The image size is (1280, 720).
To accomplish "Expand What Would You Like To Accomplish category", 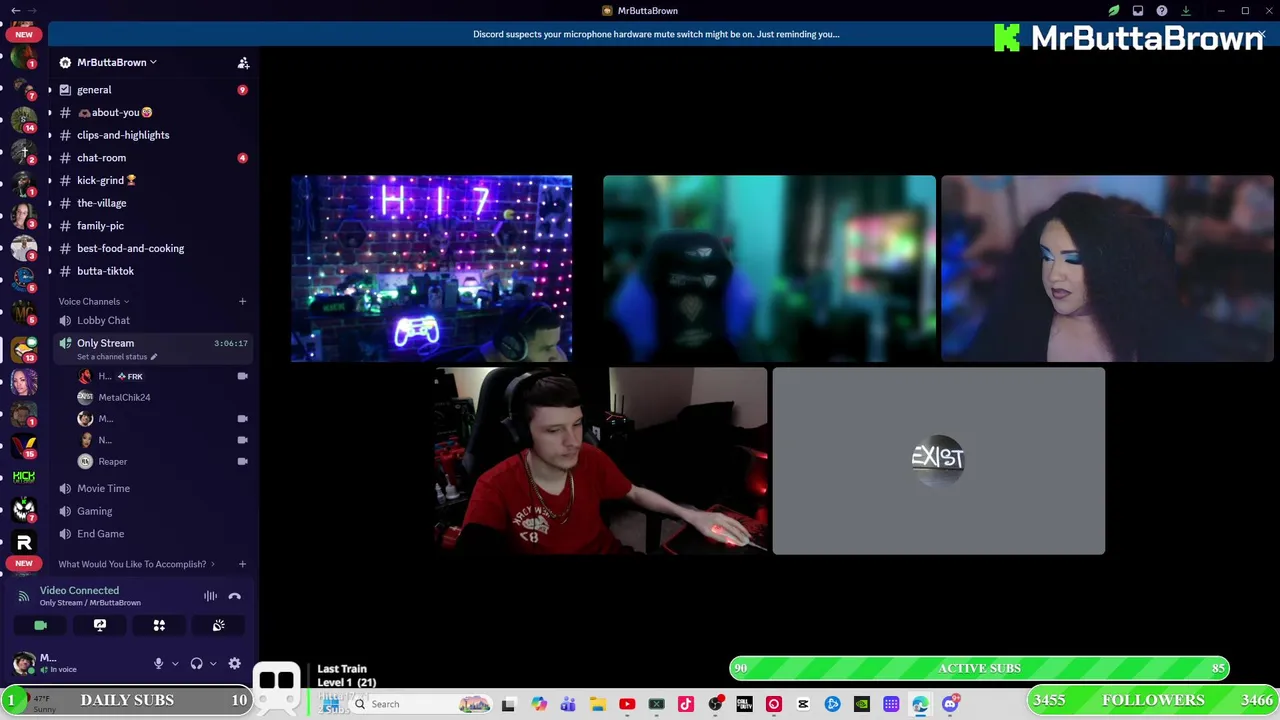I will [136, 564].
